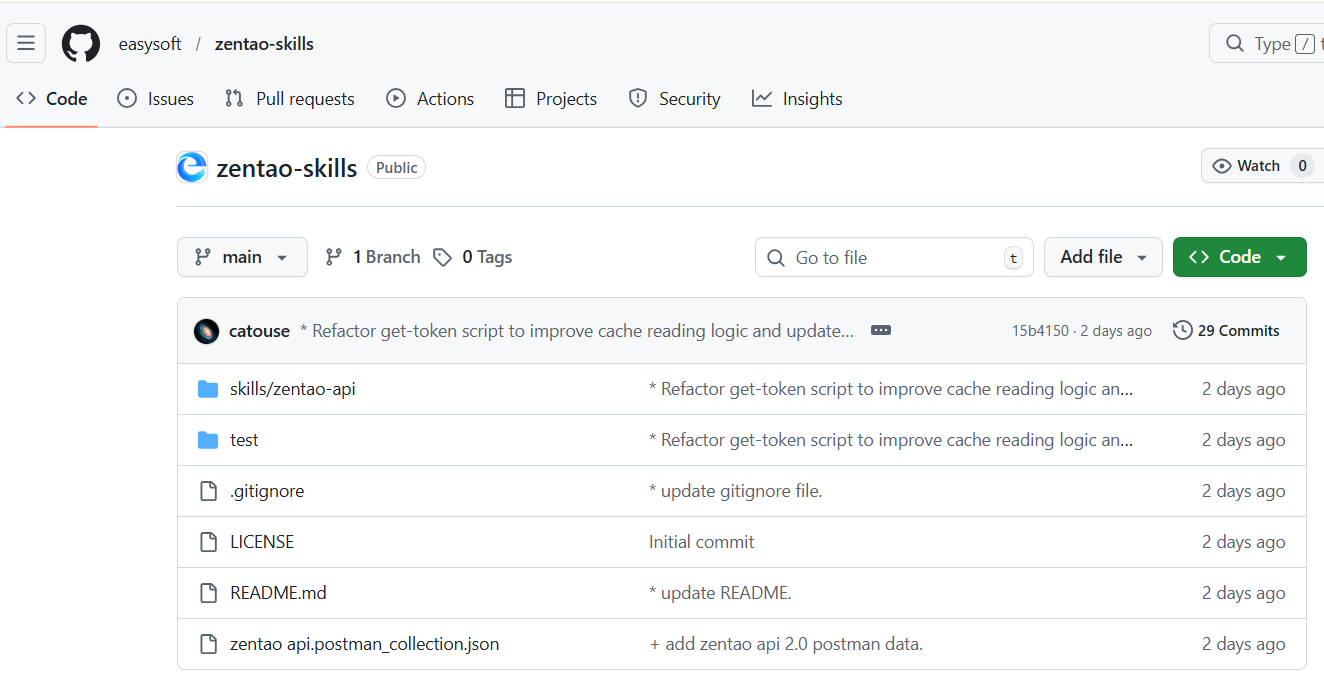1324x688 pixels.
Task: Click the Go to file search field
Action: (x=880, y=257)
